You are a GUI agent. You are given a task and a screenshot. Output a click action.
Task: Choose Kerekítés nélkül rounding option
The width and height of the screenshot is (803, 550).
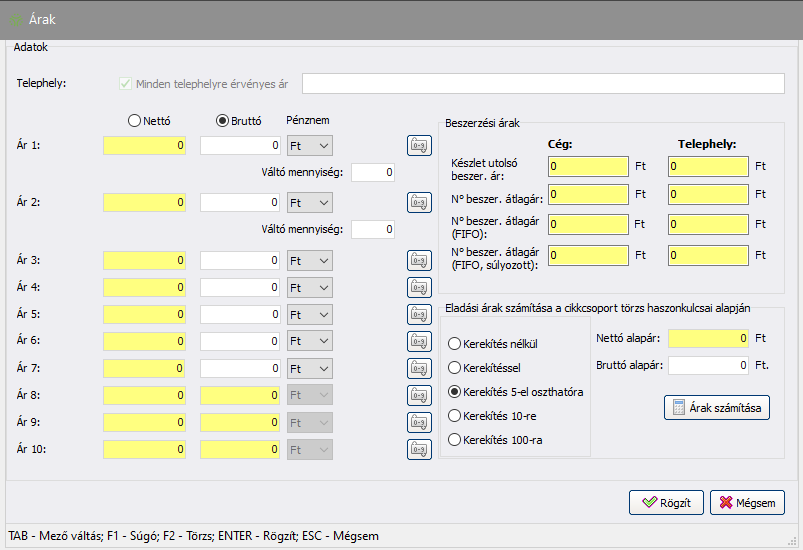(455, 344)
